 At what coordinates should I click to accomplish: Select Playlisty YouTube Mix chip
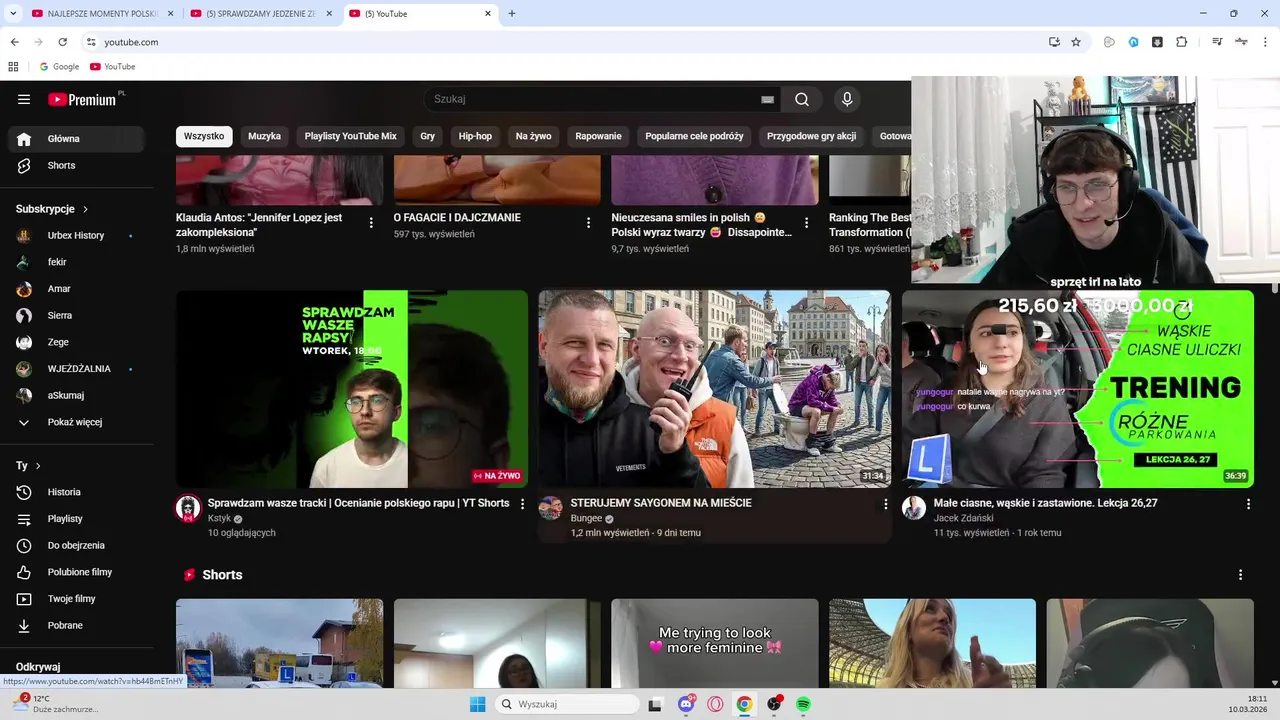tap(351, 136)
